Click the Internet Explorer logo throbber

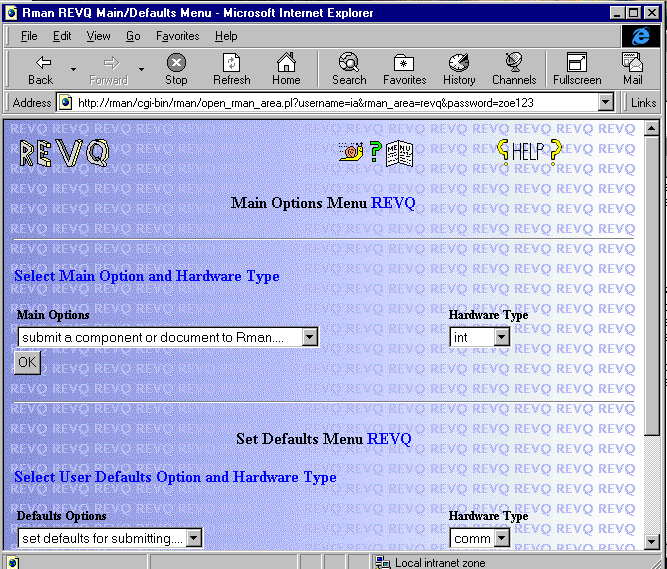pyautogui.click(x=641, y=36)
